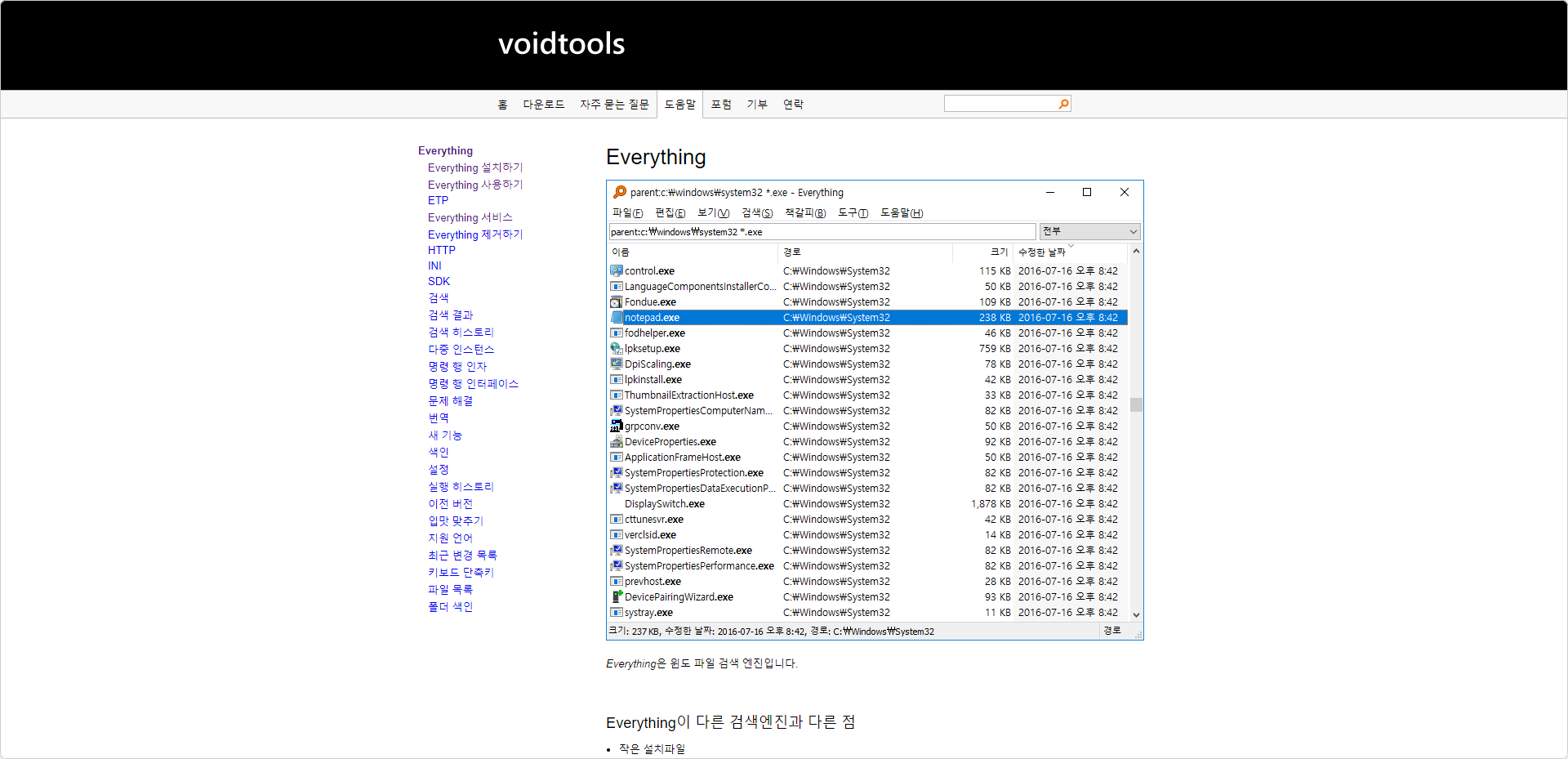The height and width of the screenshot is (759, 1568).
Task: Sort by the 이름 column header
Action: (x=693, y=252)
